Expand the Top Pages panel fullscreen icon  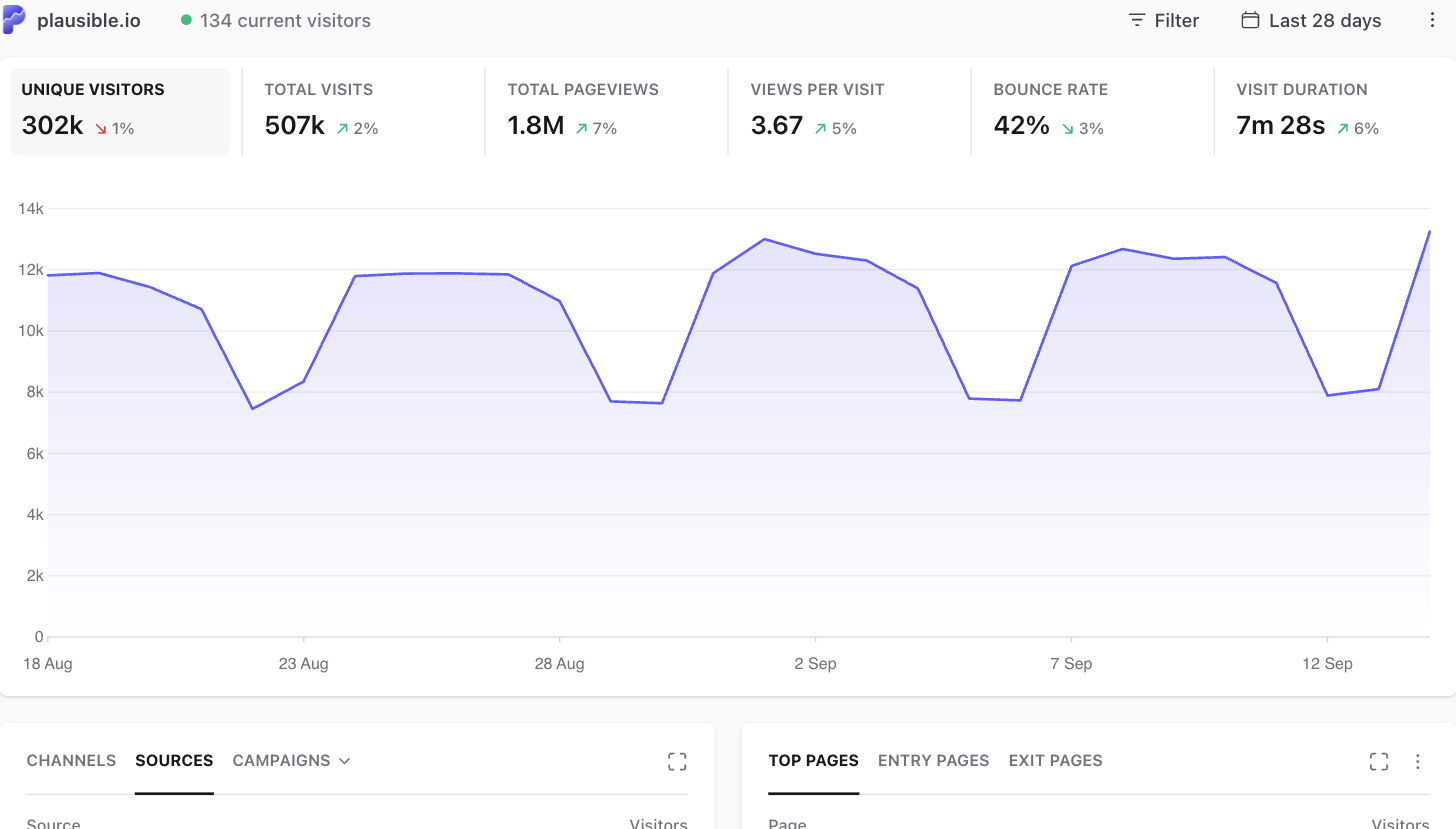(x=1379, y=762)
